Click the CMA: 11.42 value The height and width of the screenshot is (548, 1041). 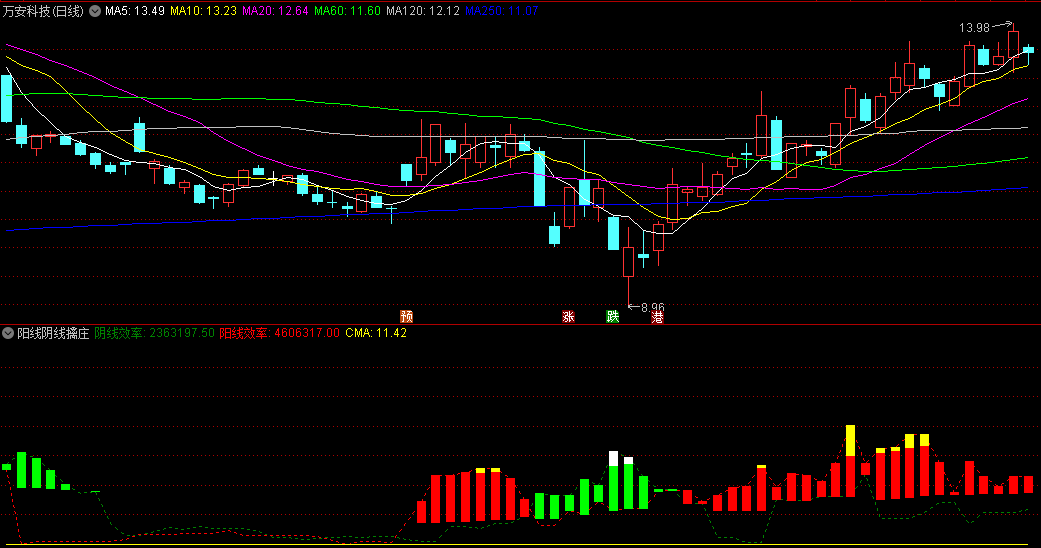(x=376, y=333)
